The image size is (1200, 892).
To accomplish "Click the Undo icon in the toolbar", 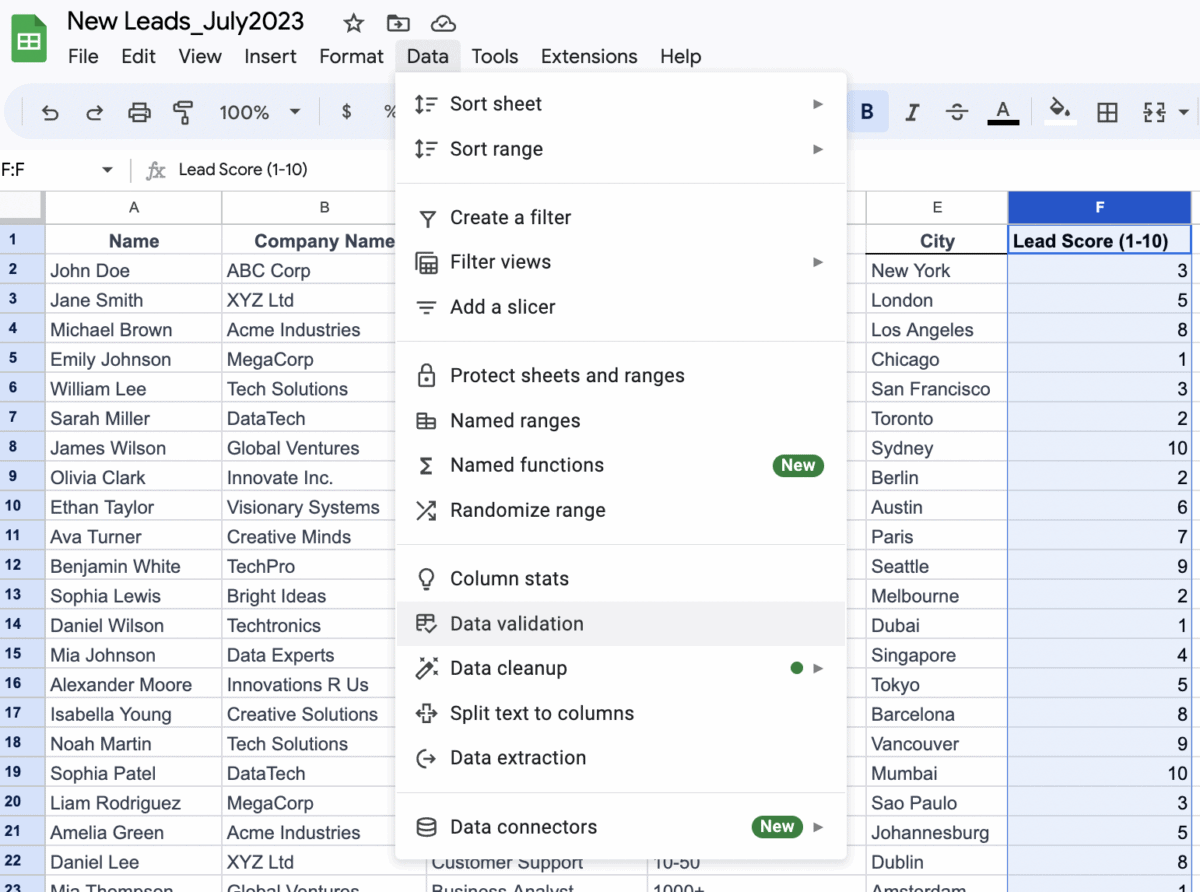I will tap(50, 112).
